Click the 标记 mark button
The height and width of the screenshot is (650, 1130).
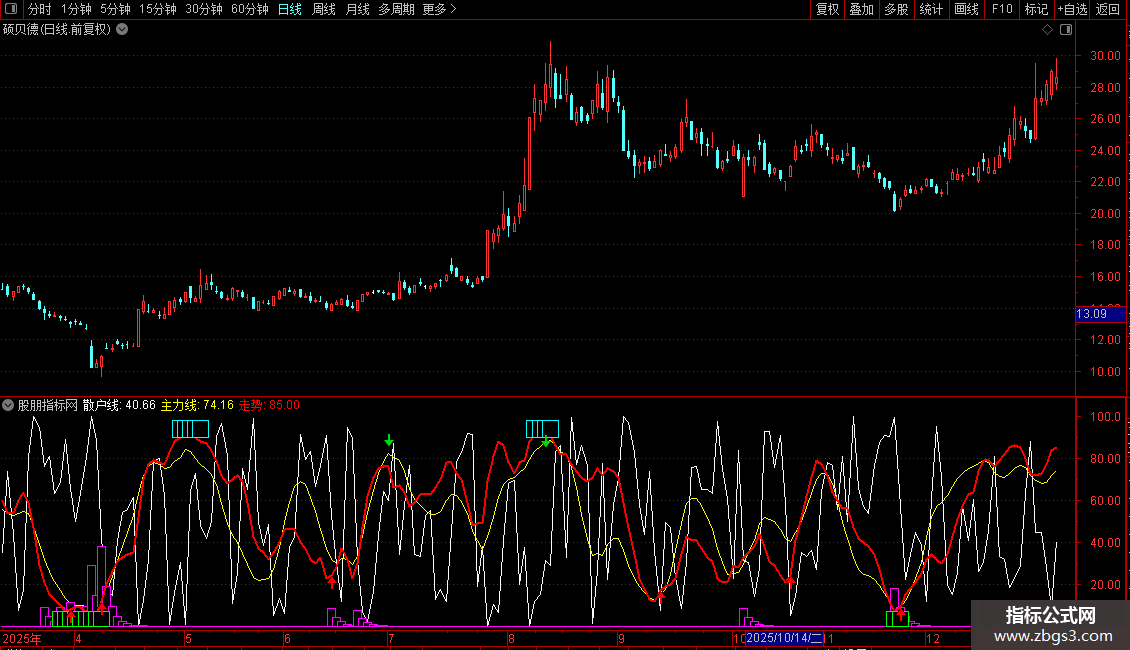(1036, 9)
